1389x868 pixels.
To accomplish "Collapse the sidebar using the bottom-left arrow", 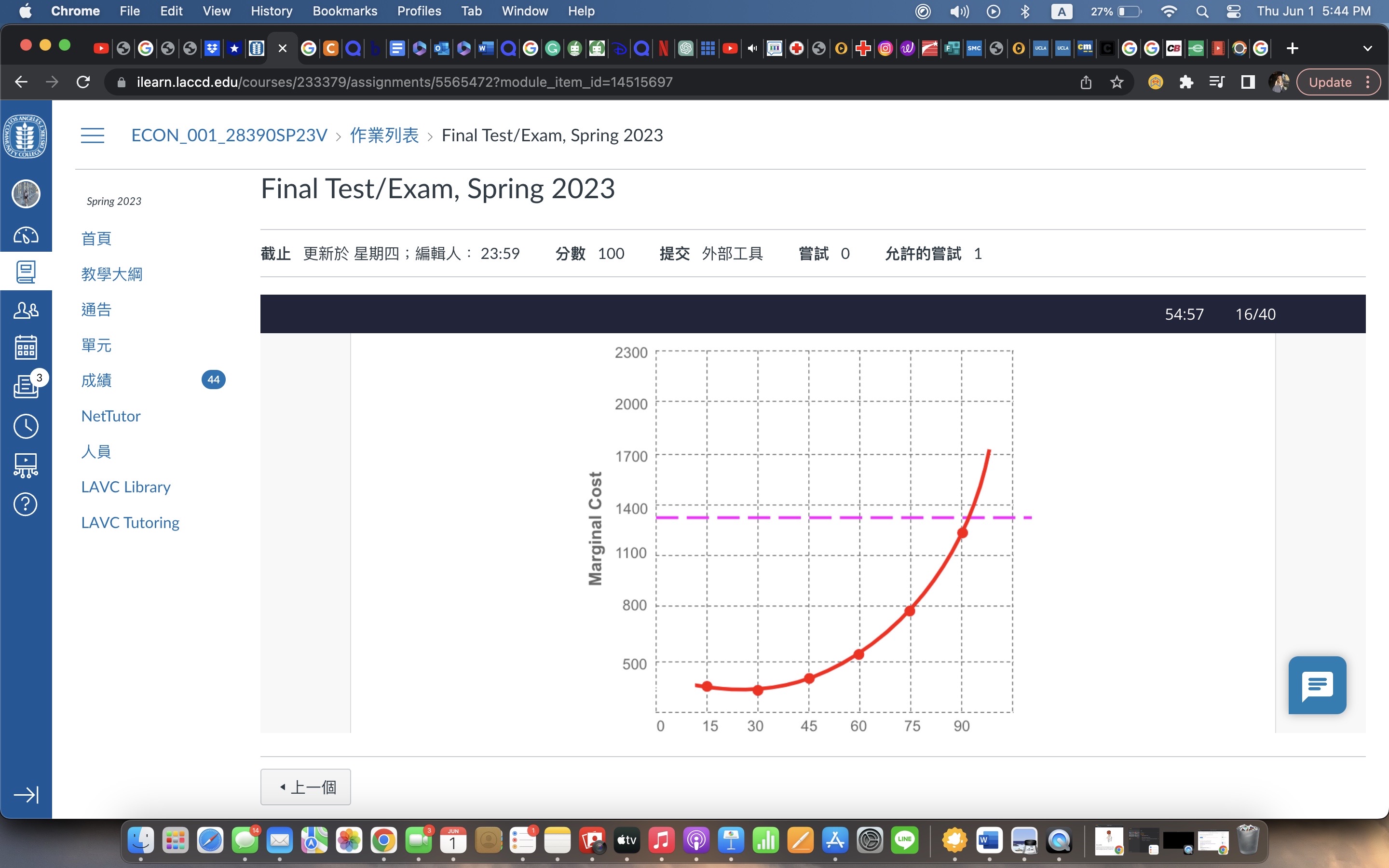I will (25, 795).
